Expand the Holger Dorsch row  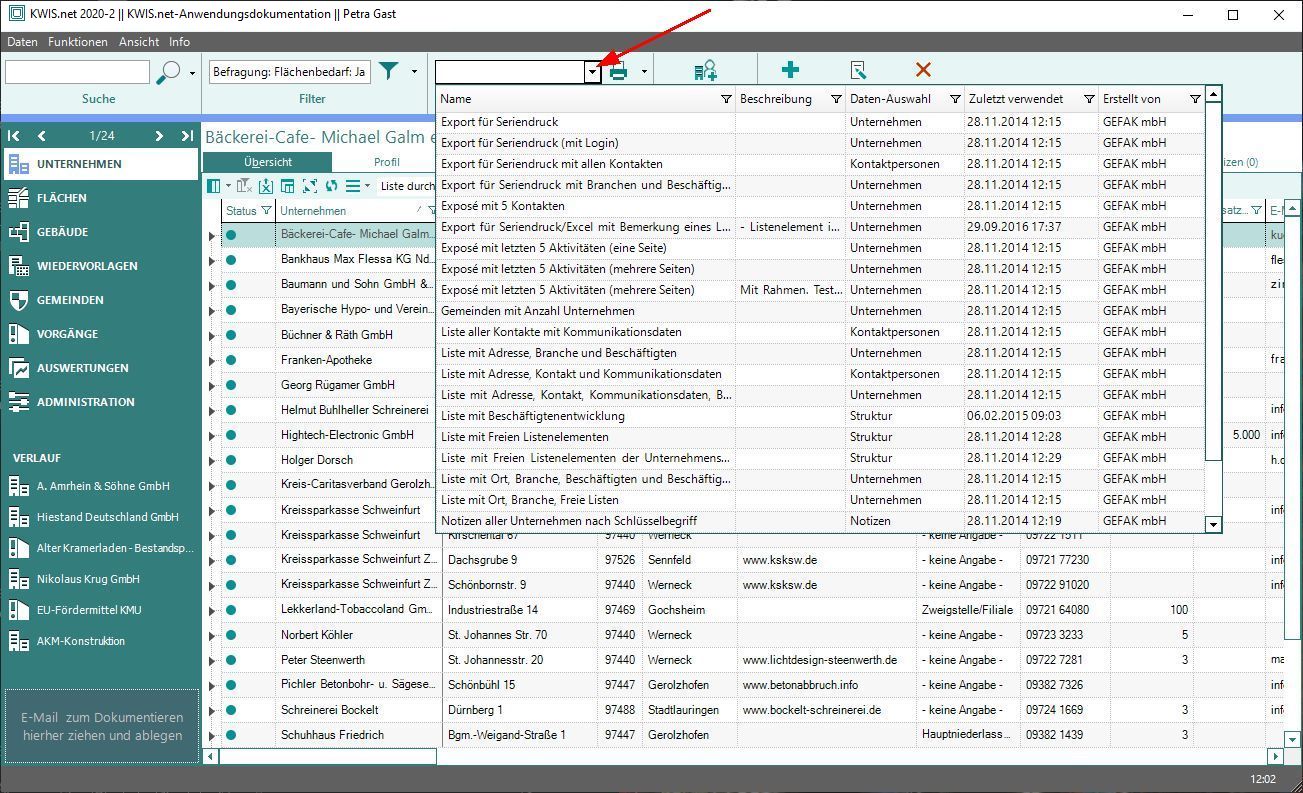point(211,461)
